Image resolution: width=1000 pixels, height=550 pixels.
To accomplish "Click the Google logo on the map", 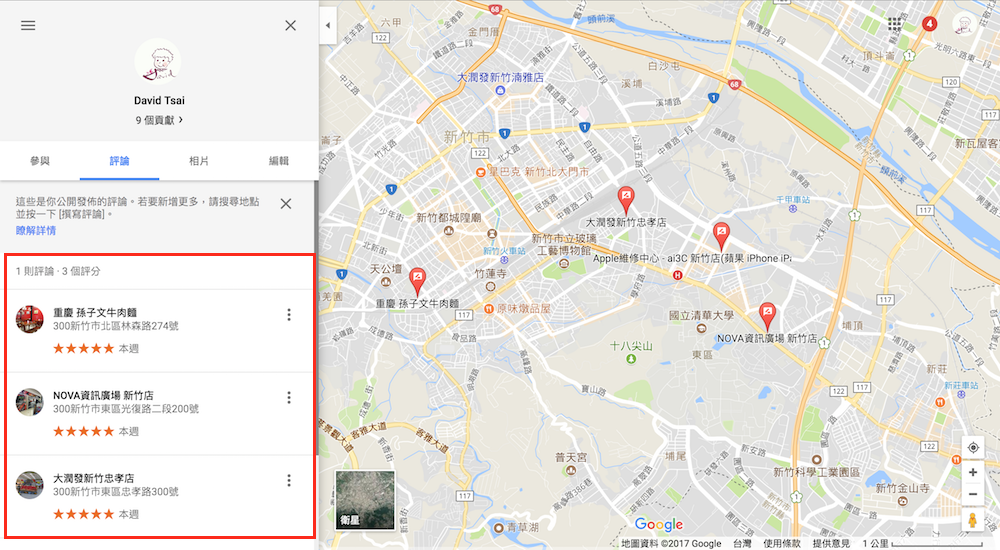I will click(659, 524).
